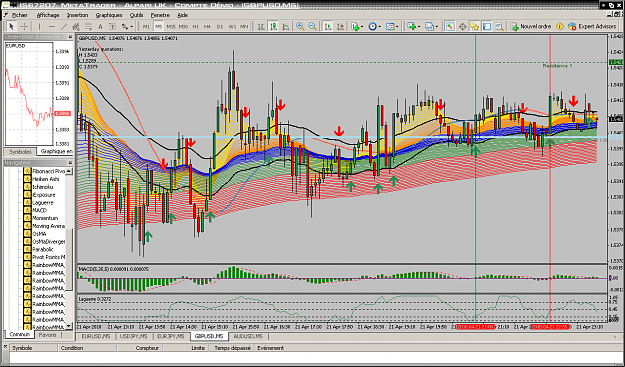Toggle the Data Window crosshair icon
The image size is (625, 367).
(x=462, y=27)
